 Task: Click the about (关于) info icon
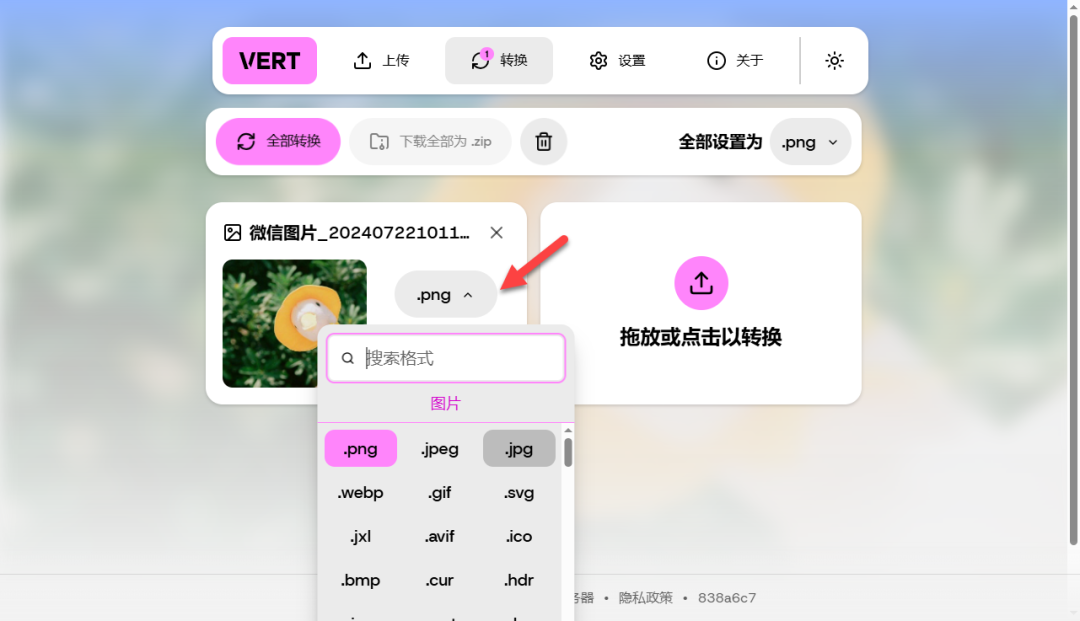tap(716, 61)
